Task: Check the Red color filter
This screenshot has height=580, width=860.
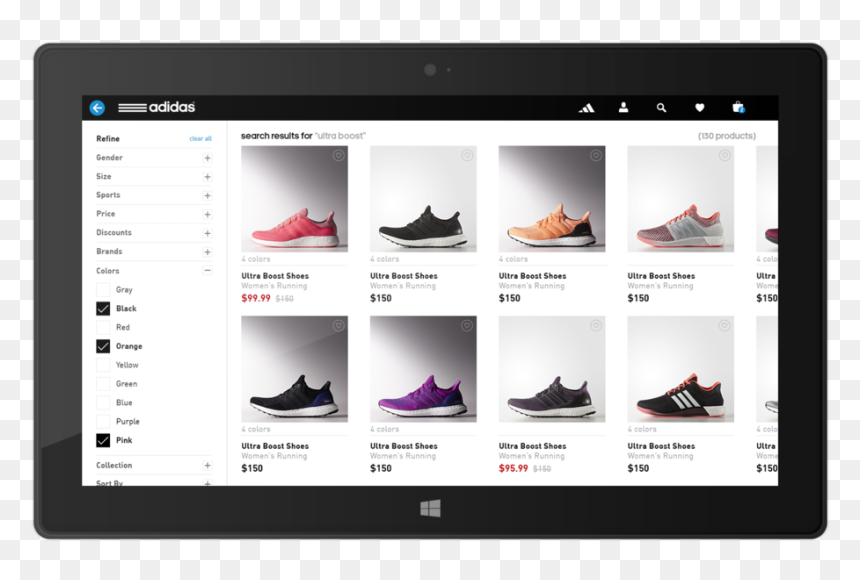Action: pyautogui.click(x=103, y=327)
